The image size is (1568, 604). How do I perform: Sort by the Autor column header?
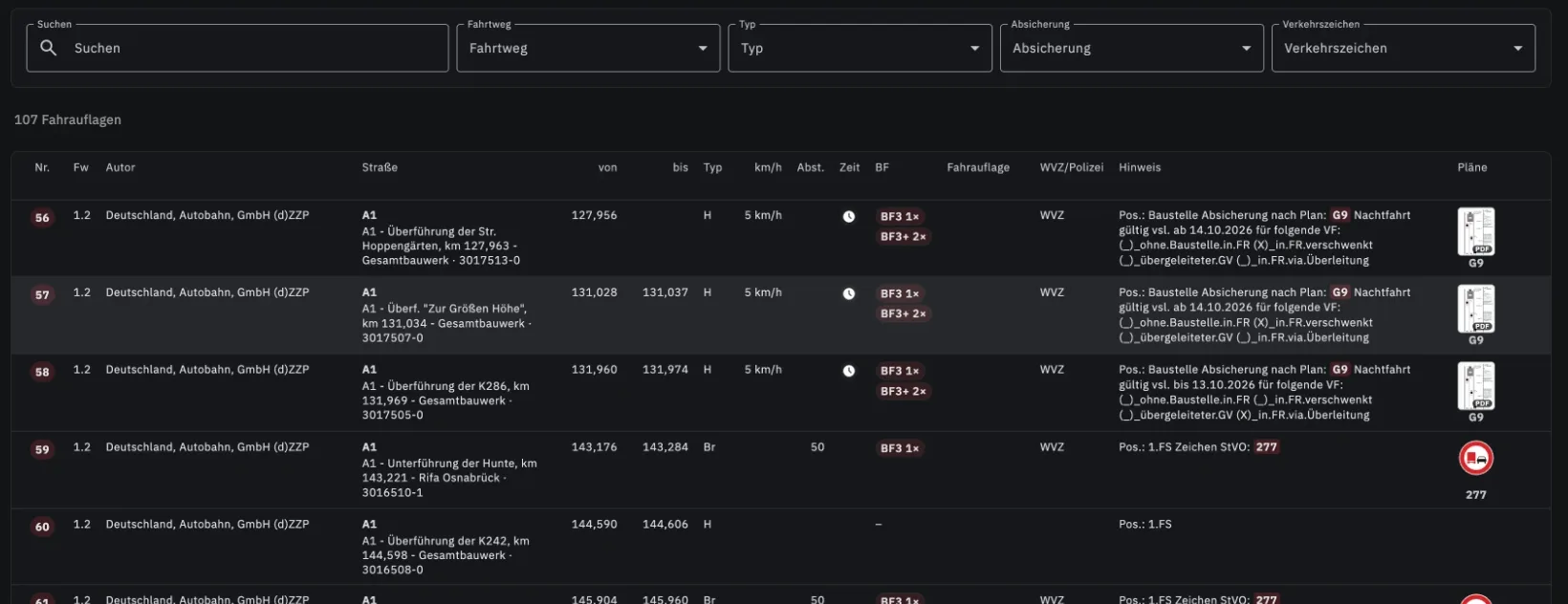pos(120,168)
